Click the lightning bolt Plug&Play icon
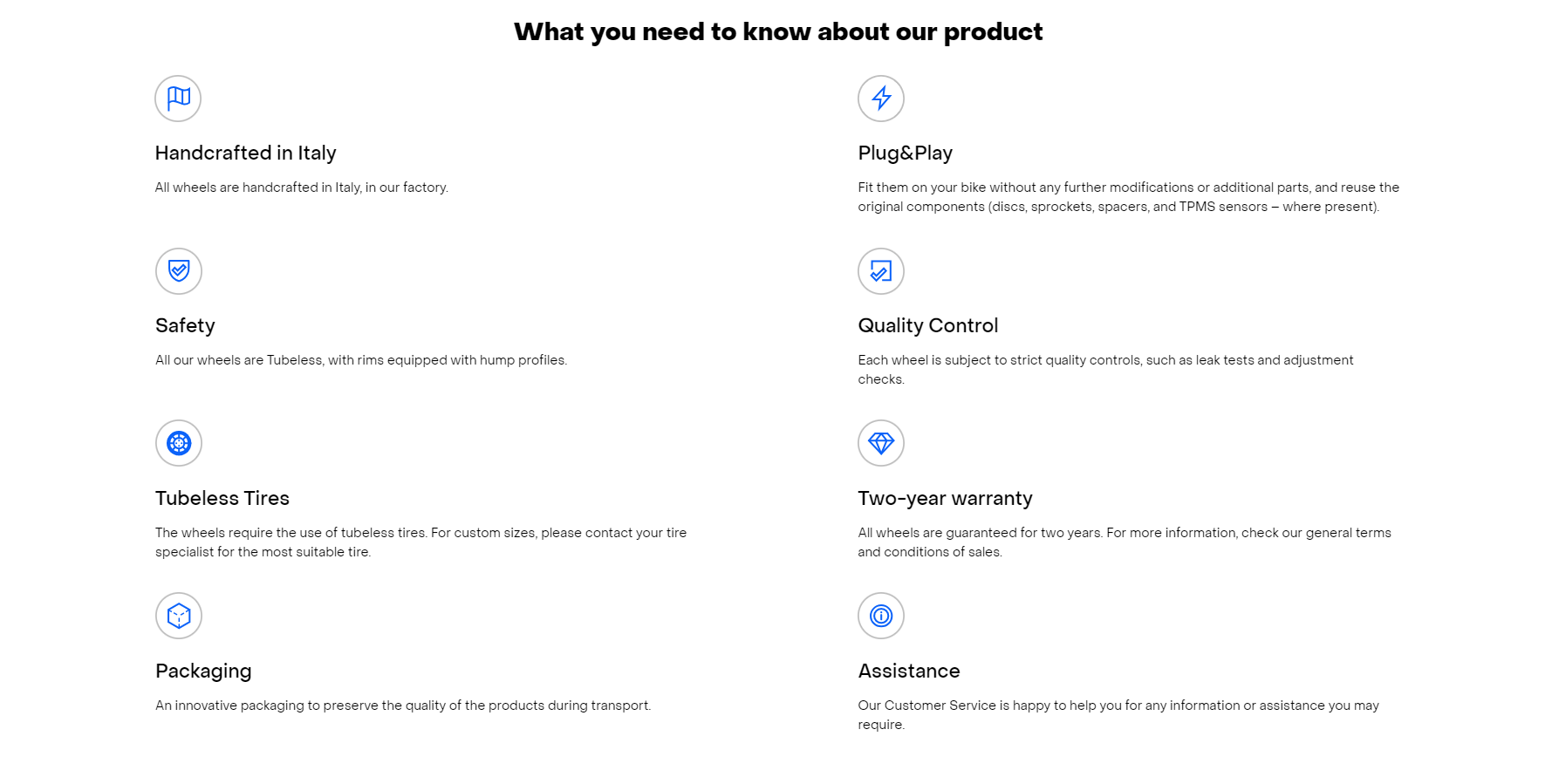The width and height of the screenshot is (1545, 784). 881,98
